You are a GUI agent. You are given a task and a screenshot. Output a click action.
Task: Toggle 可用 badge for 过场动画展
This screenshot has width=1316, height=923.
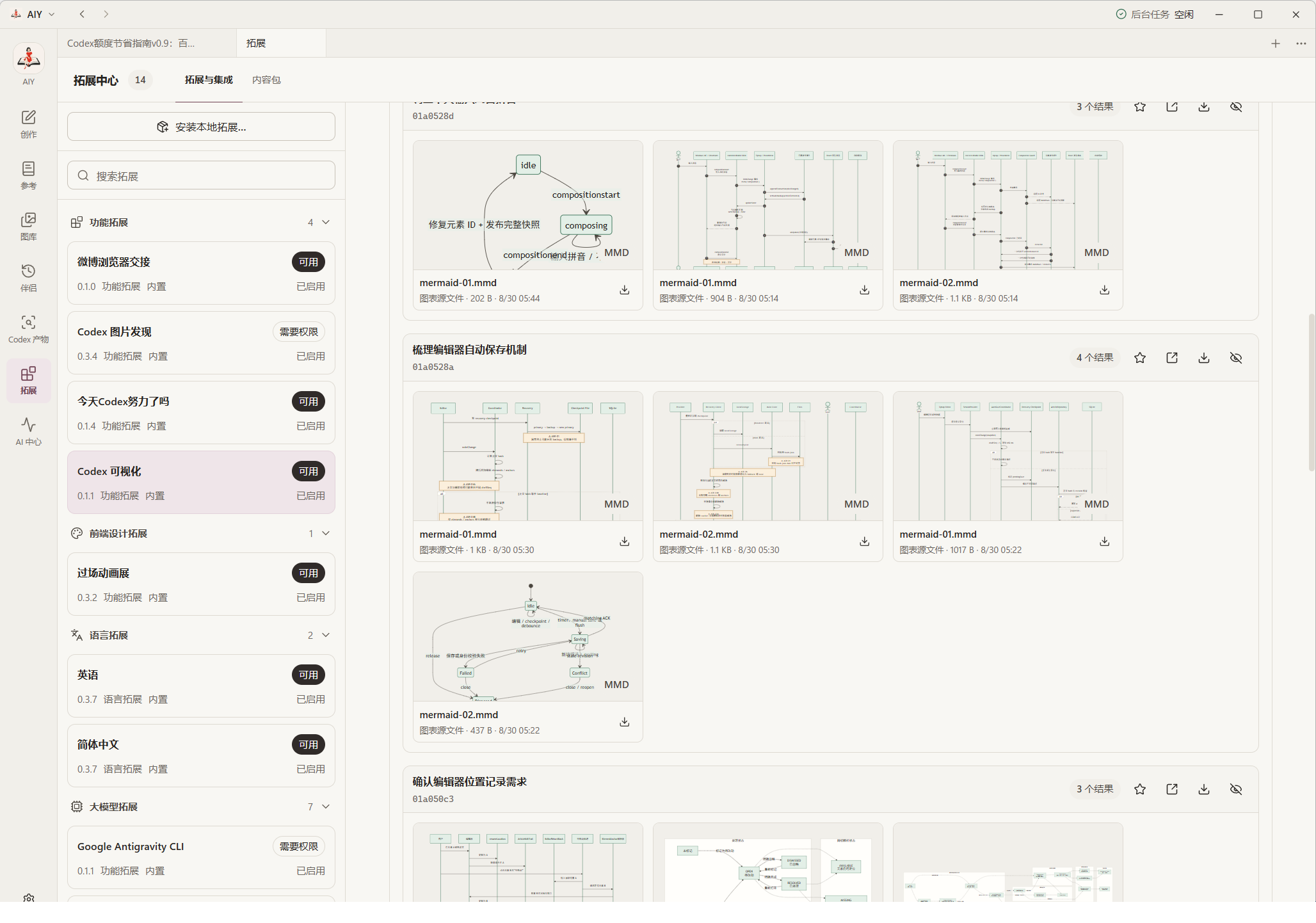click(309, 573)
